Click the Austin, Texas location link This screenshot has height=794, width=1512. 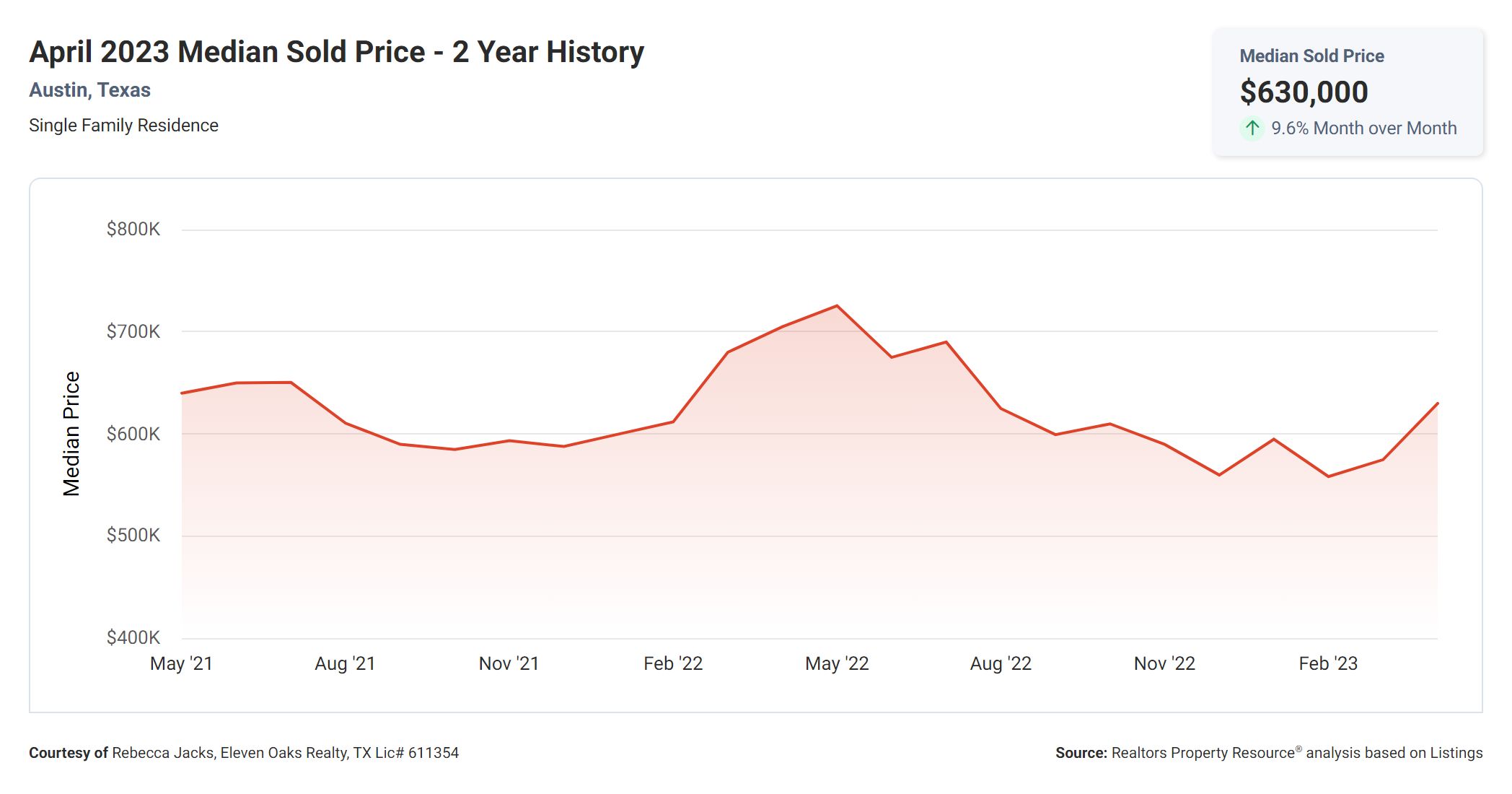(89, 90)
